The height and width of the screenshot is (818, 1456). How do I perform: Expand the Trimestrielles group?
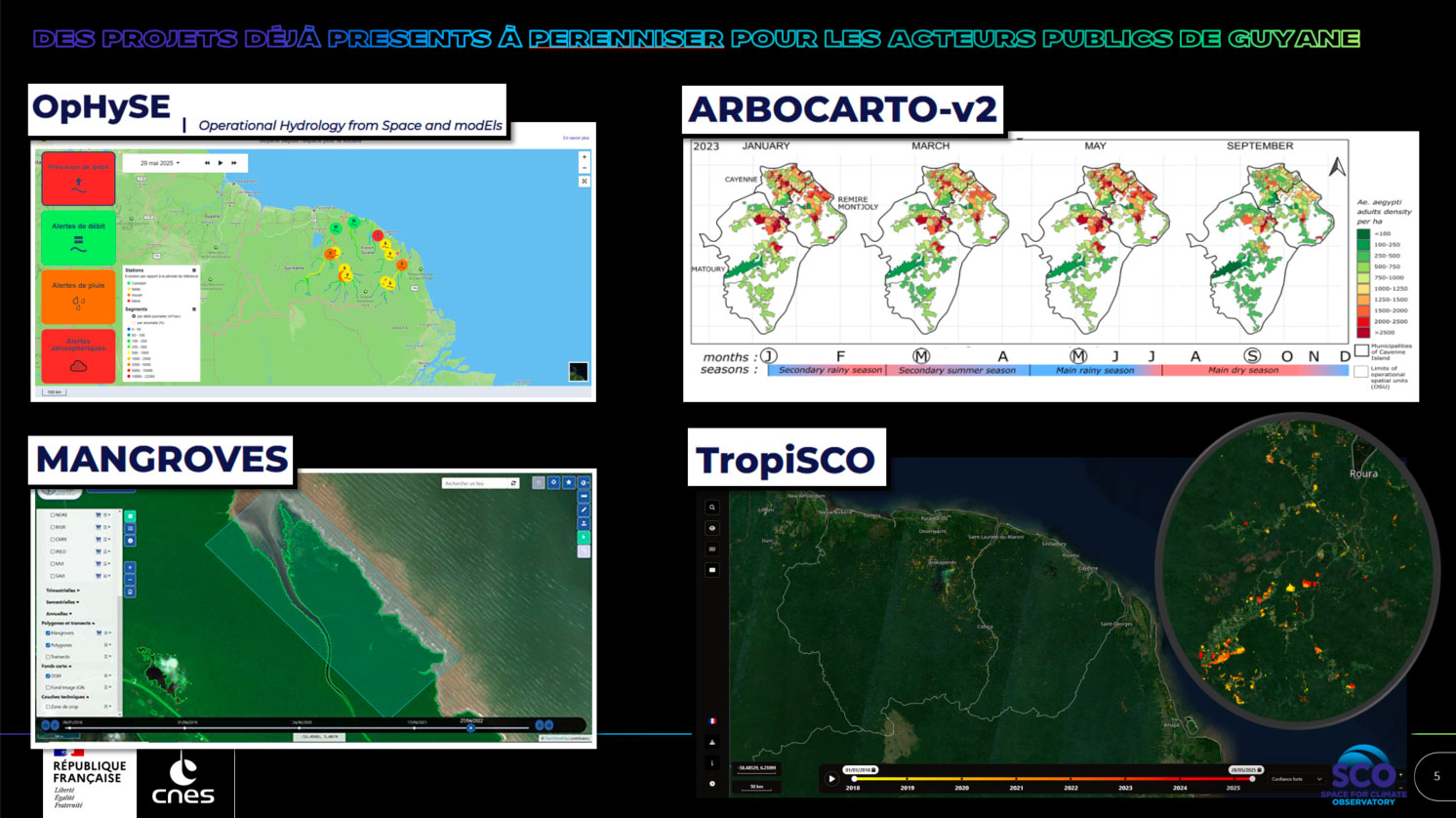(63, 591)
